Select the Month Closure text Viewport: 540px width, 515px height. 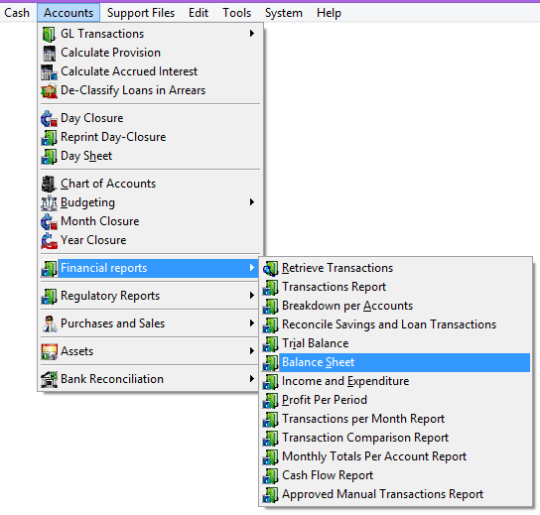click(100, 221)
